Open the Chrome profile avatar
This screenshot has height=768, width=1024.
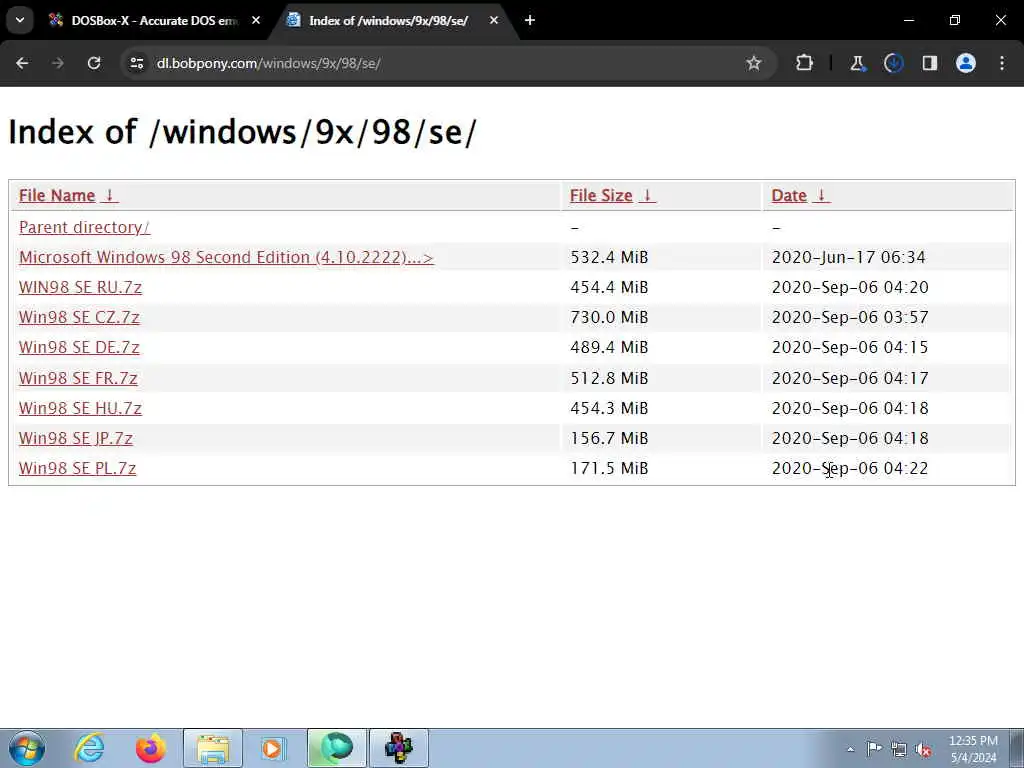pos(966,63)
